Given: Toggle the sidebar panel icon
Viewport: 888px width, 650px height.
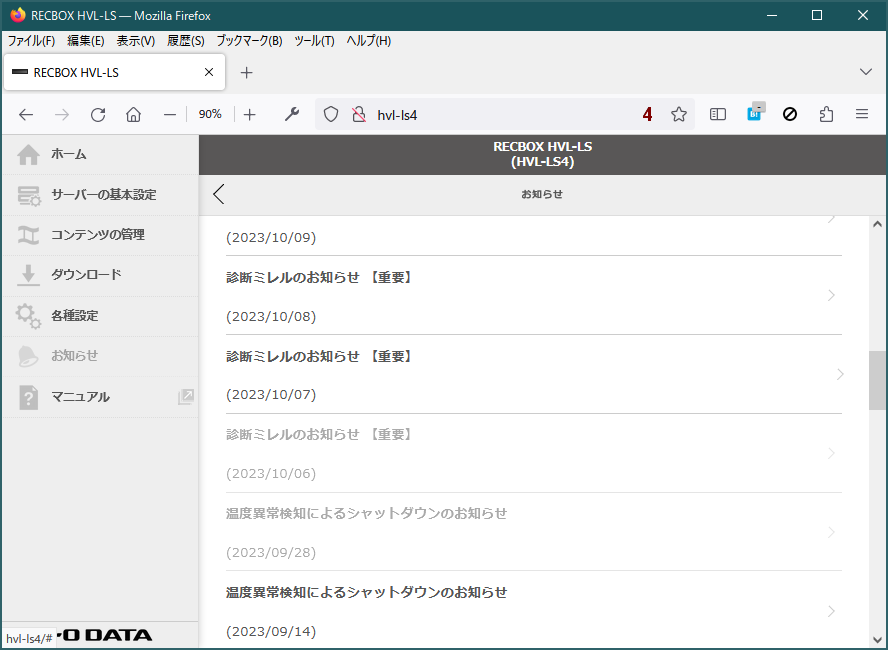Looking at the screenshot, I should 718,114.
